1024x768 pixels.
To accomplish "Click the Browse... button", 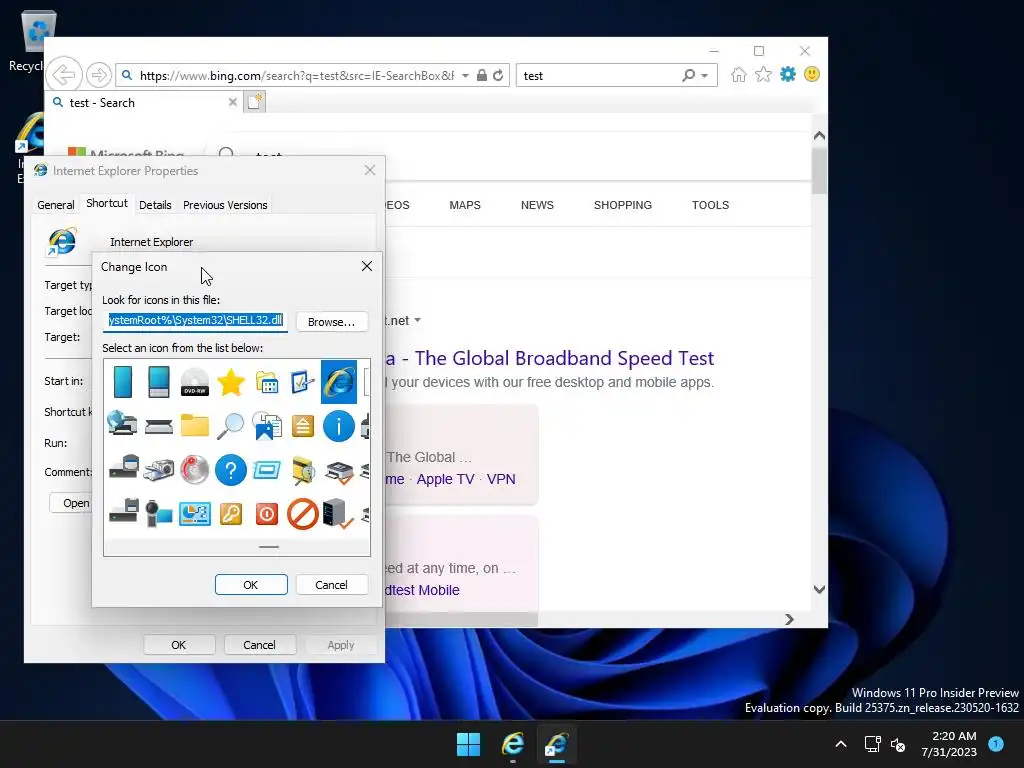I will point(332,322).
